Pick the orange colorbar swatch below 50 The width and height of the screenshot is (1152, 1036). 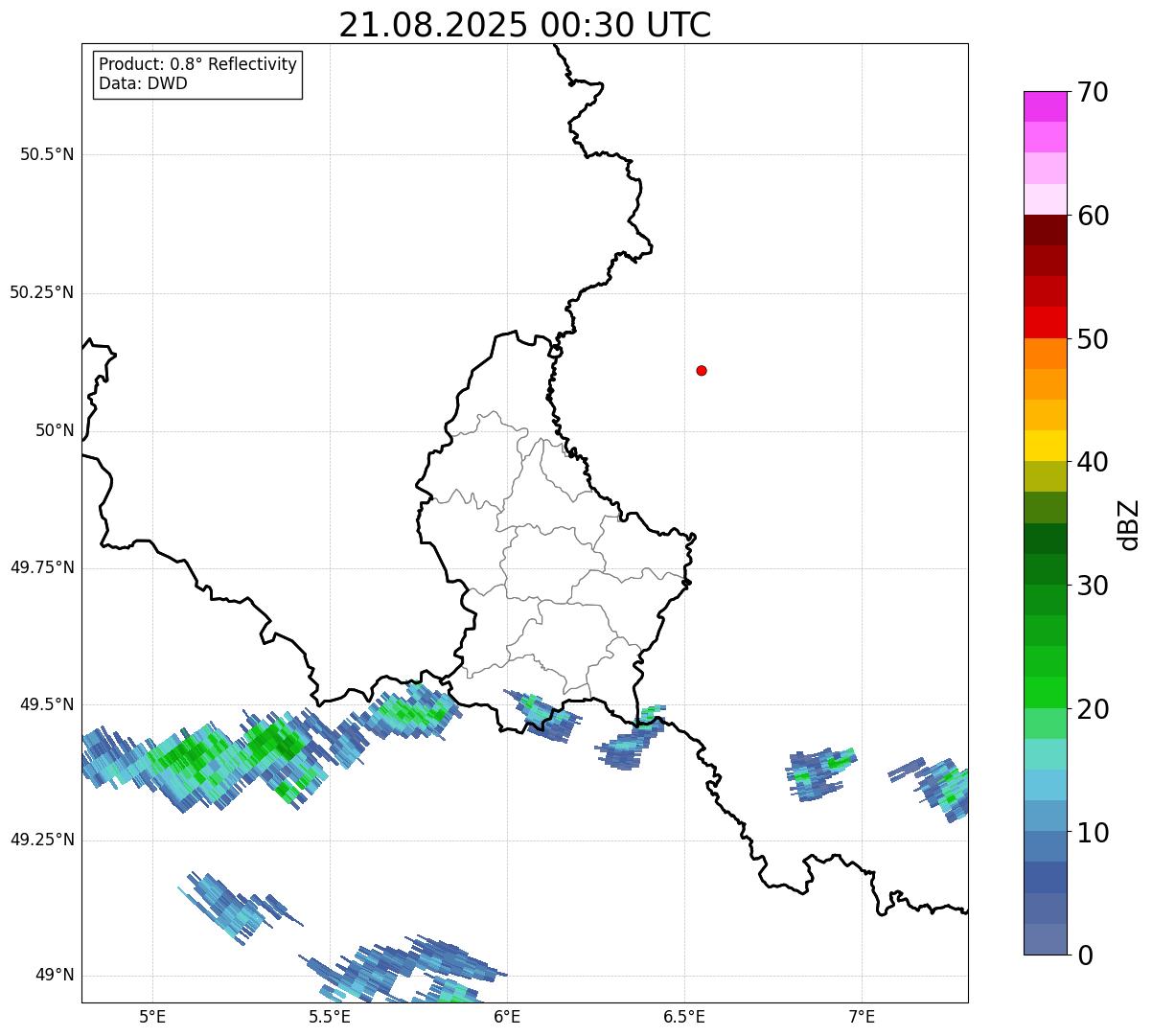(x=1045, y=354)
